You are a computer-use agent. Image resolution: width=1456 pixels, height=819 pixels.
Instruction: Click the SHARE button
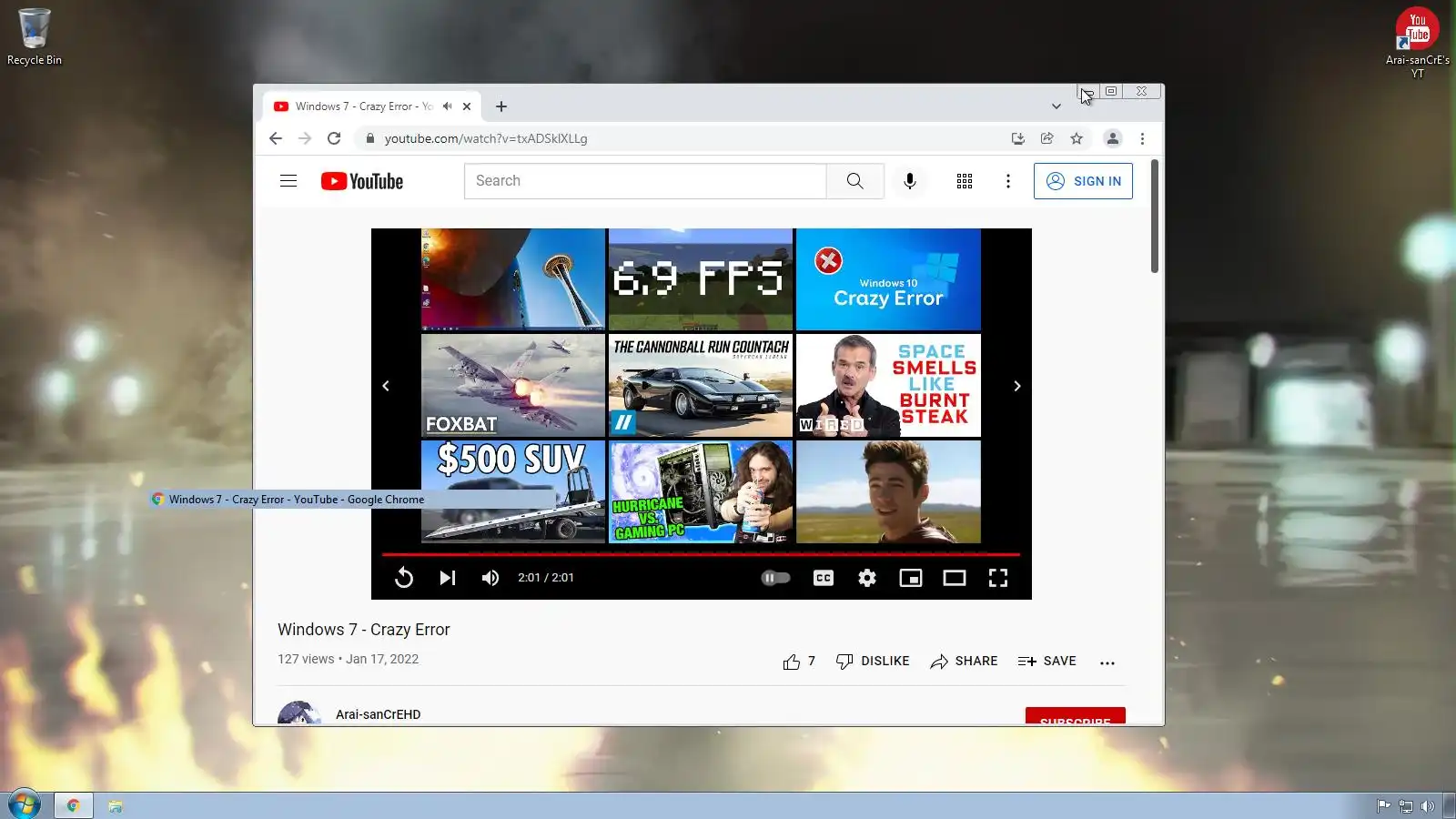(964, 662)
